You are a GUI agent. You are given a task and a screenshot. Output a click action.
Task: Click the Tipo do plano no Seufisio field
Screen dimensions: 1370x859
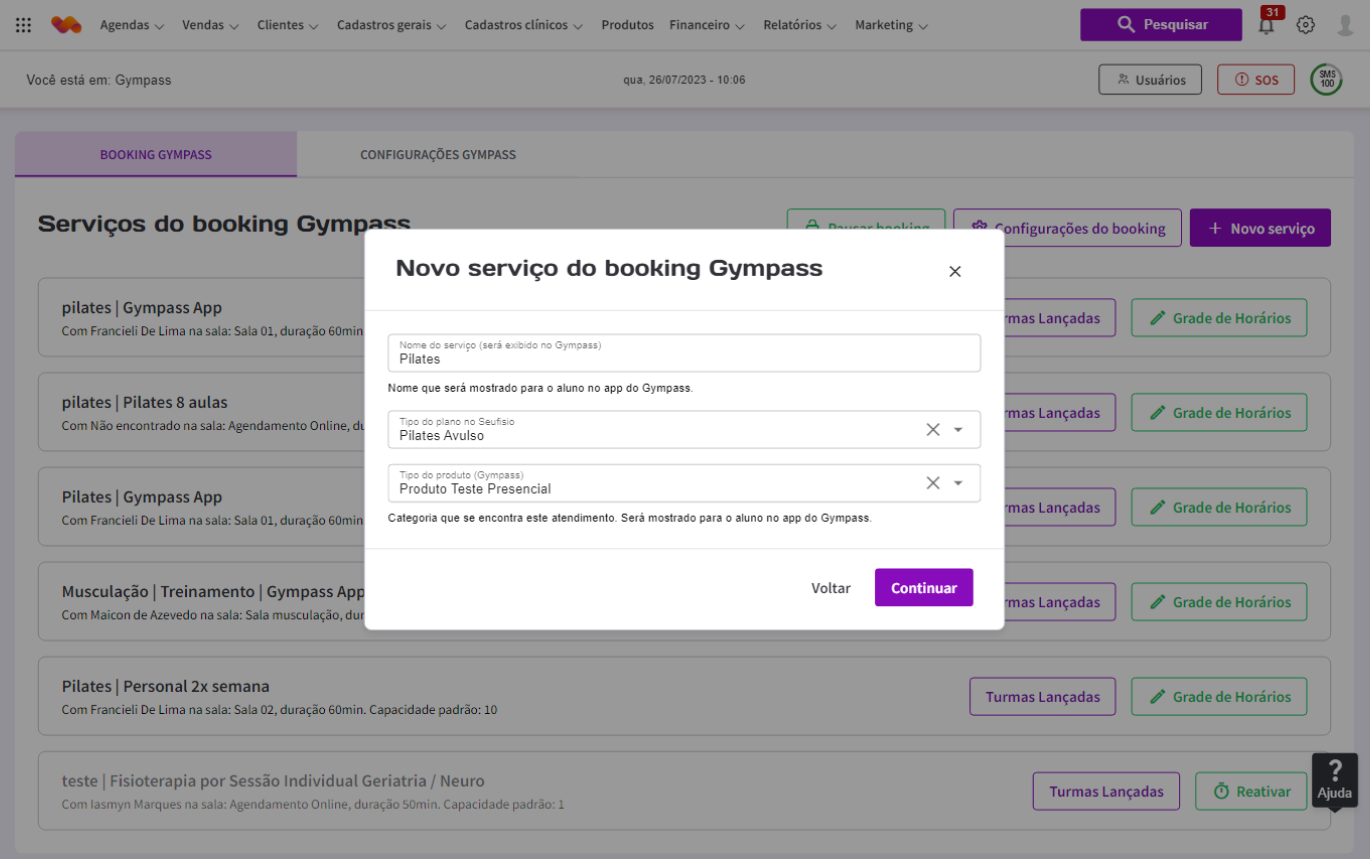pyautogui.click(x=684, y=429)
